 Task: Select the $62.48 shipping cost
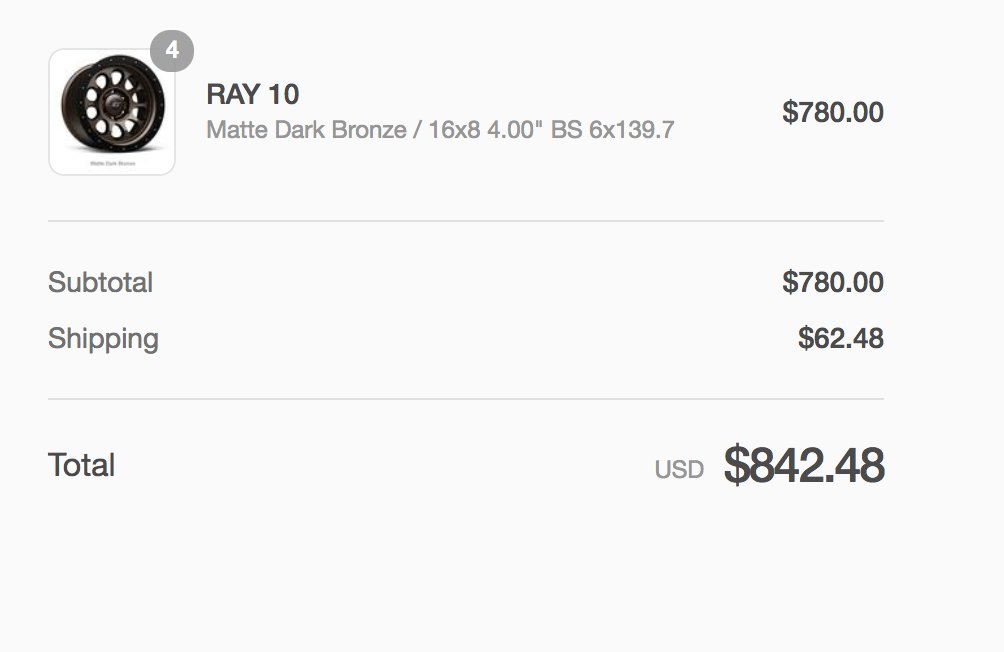click(x=841, y=338)
